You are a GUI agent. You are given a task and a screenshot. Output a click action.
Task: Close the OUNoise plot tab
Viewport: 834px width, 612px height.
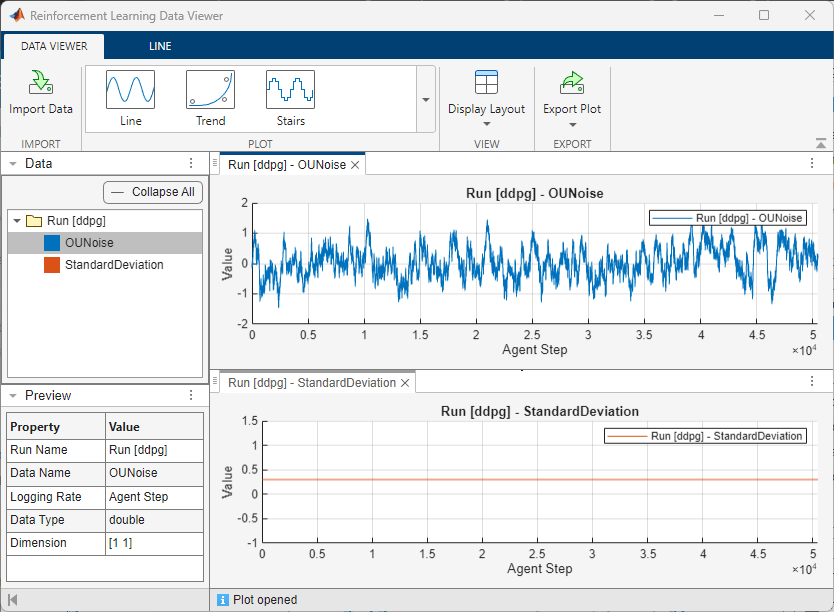coord(355,165)
